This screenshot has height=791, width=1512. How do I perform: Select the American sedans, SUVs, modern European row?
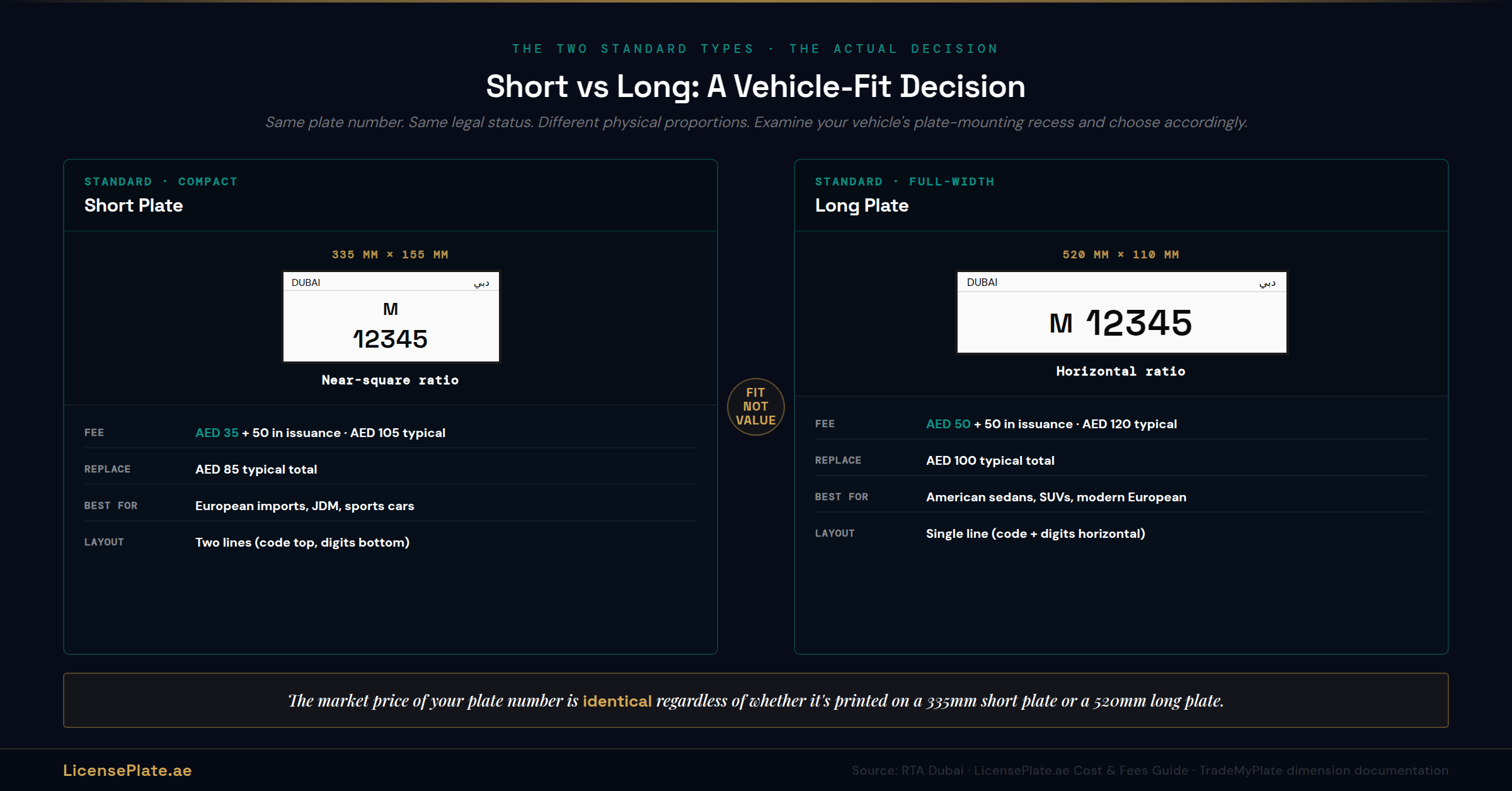point(1121,497)
